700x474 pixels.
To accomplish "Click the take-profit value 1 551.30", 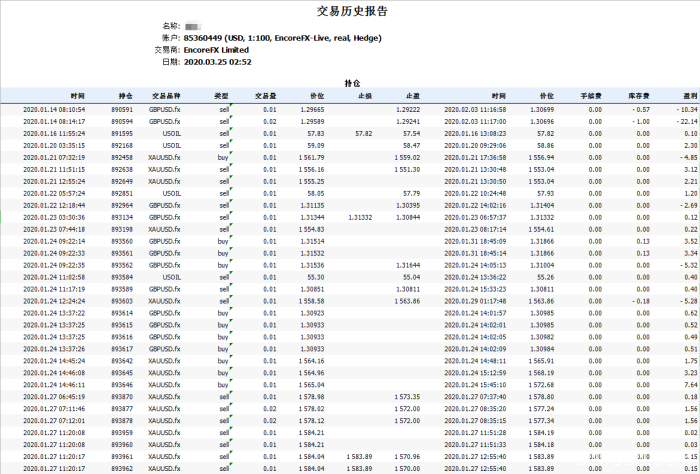I will [407, 170].
